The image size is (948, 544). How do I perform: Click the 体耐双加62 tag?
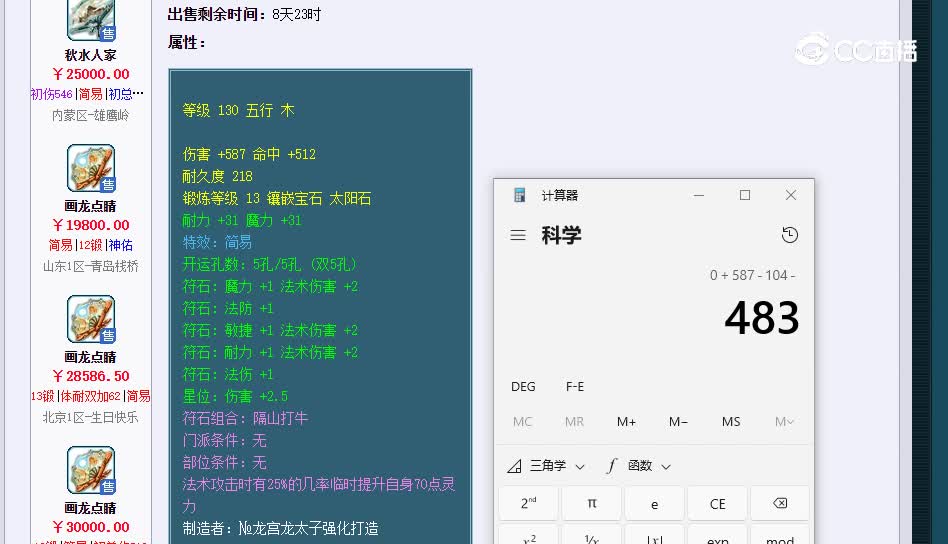coord(91,397)
